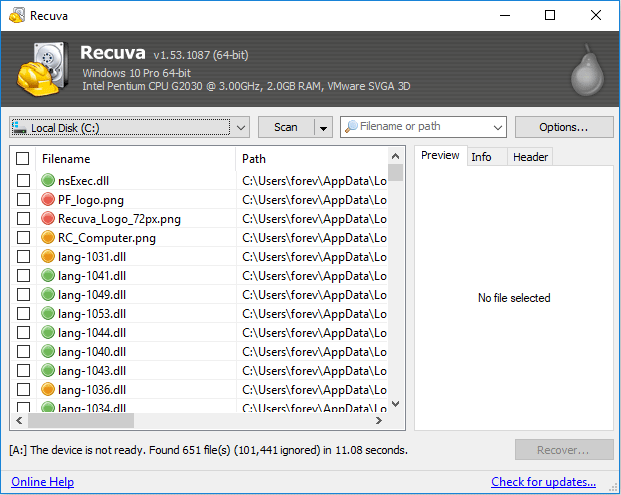The height and width of the screenshot is (495, 621).
Task: Click the green status dot beside lang-1043.dll
Action: 48,370
